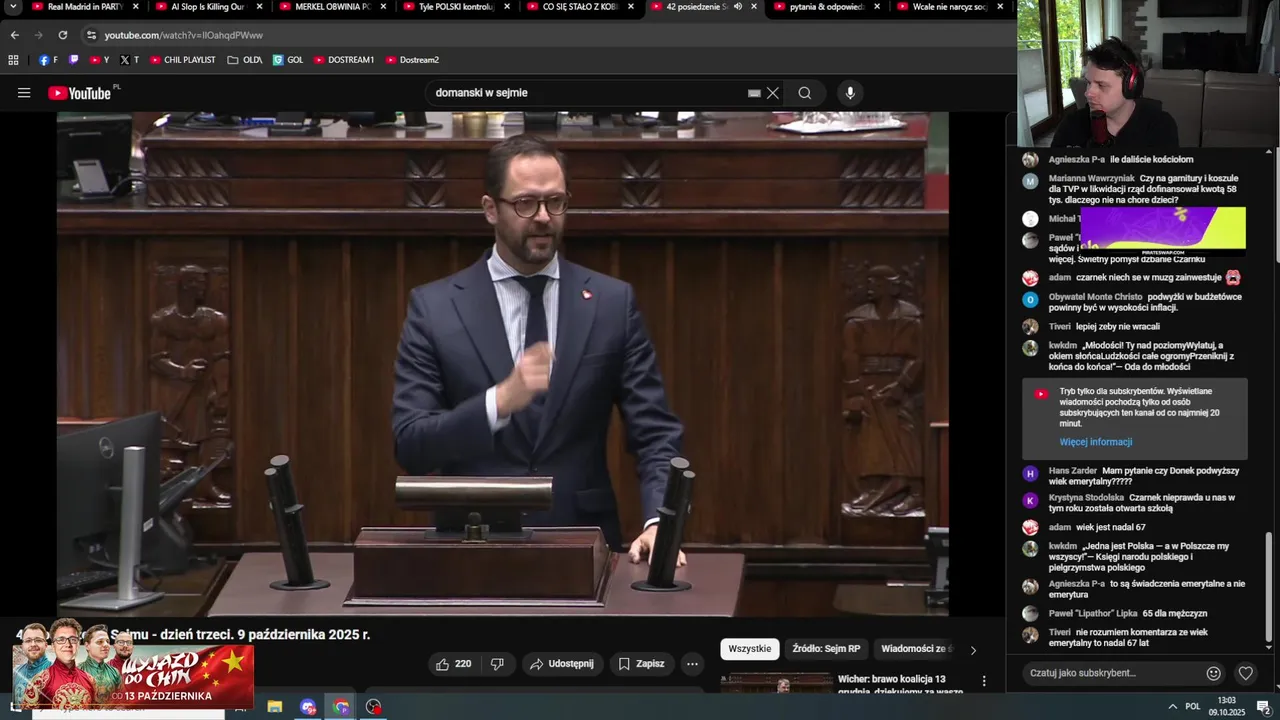This screenshot has width=1280, height=720.
Task: Open the apps grid in bookmarks bar
Action: point(13,60)
